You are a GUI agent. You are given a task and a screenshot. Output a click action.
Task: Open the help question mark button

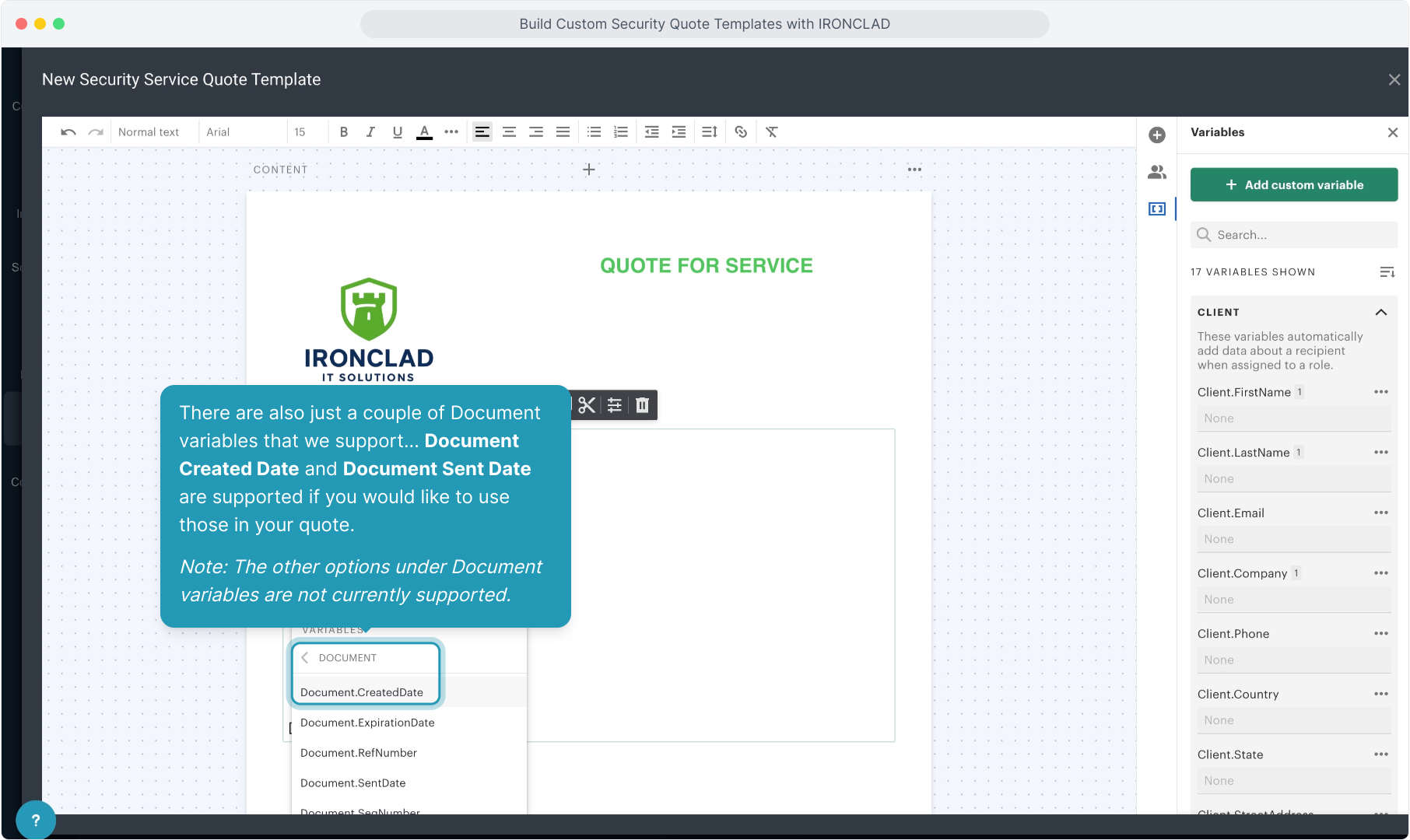(x=36, y=820)
